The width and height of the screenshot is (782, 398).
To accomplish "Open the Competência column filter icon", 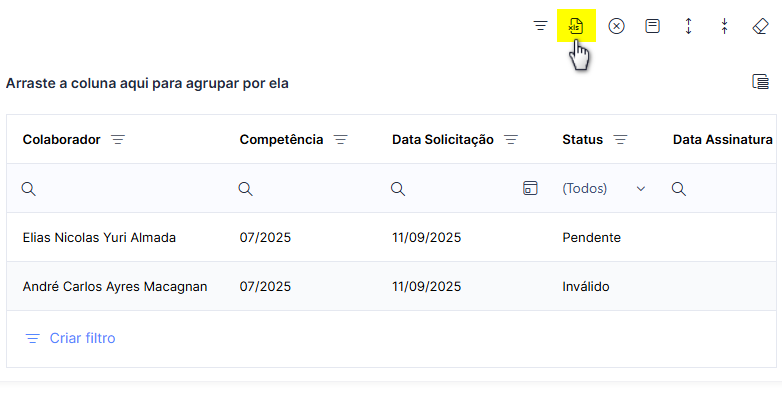I will 341,140.
